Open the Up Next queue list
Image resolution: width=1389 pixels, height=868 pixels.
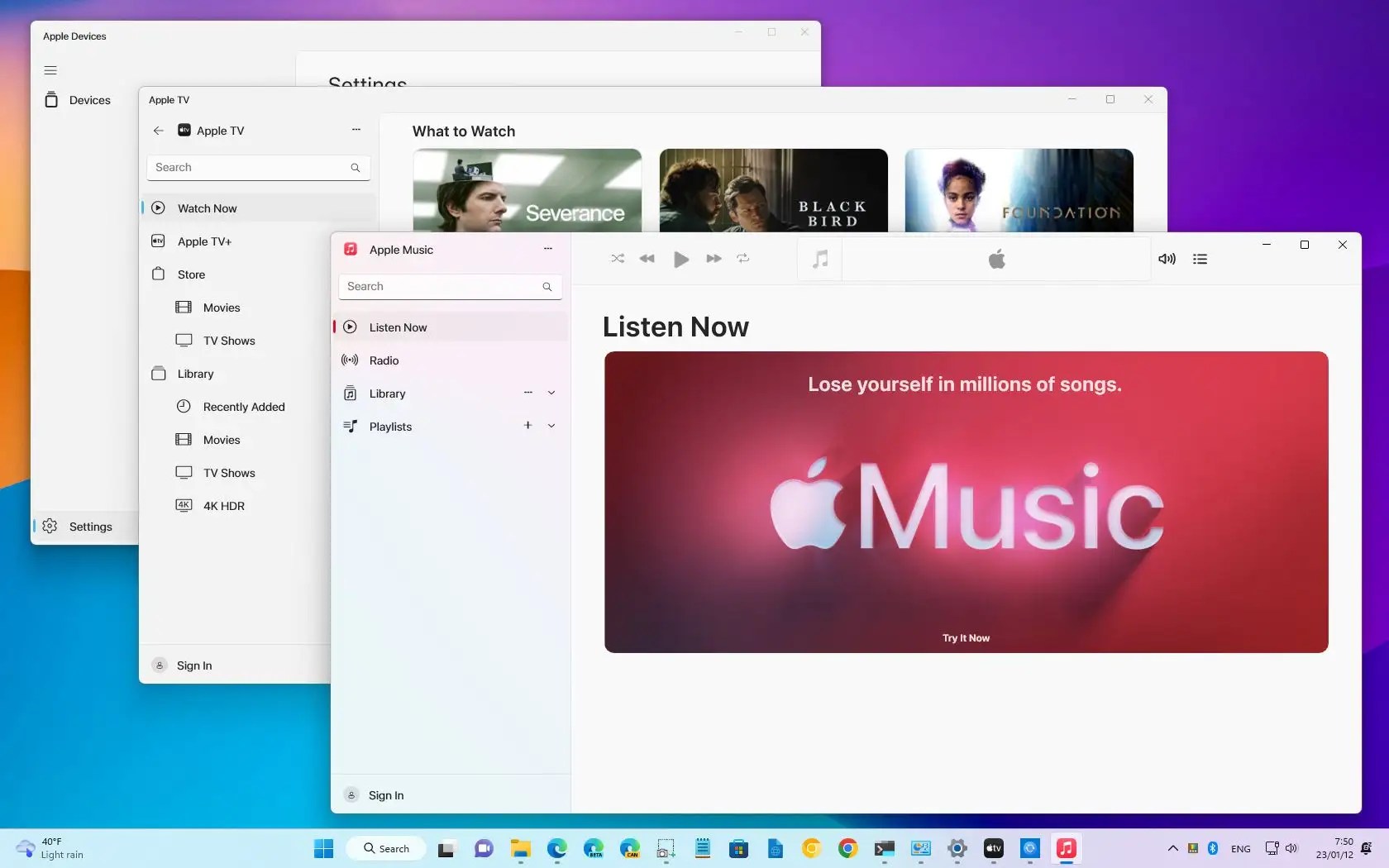tap(1200, 259)
